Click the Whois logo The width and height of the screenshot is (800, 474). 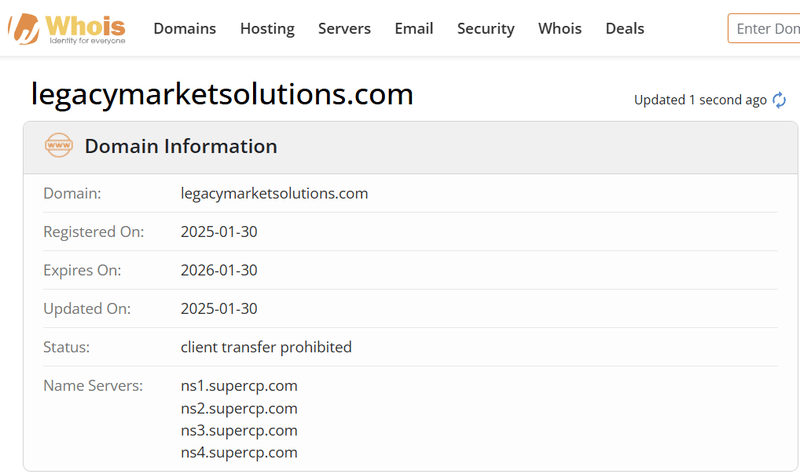click(x=67, y=29)
